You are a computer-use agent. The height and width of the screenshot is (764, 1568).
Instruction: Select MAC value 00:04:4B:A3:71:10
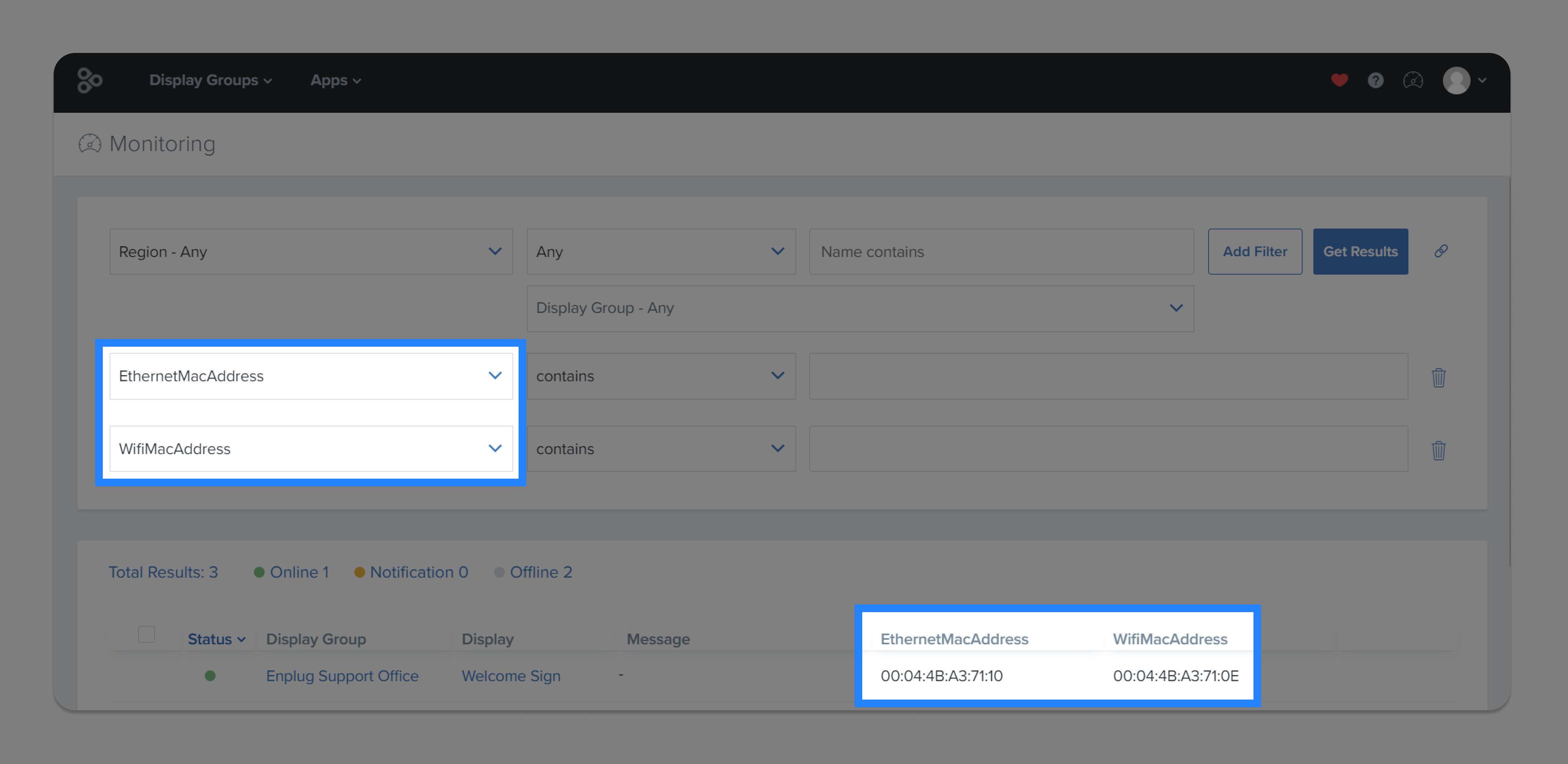tap(941, 676)
